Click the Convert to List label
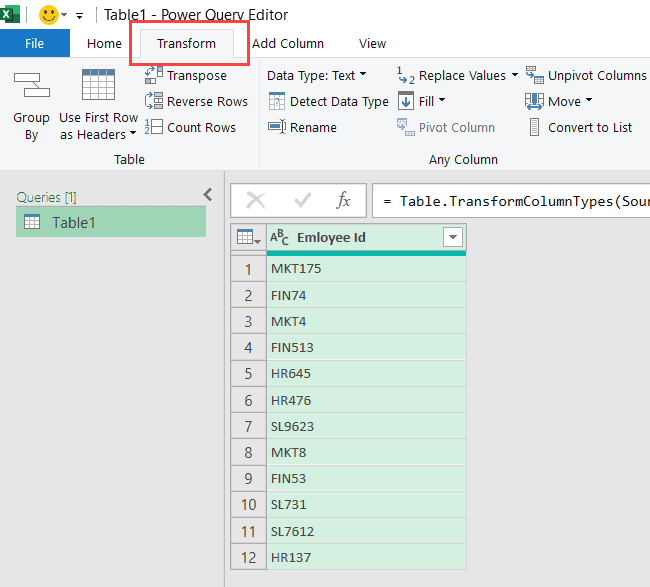The width and height of the screenshot is (650, 587). [590, 127]
